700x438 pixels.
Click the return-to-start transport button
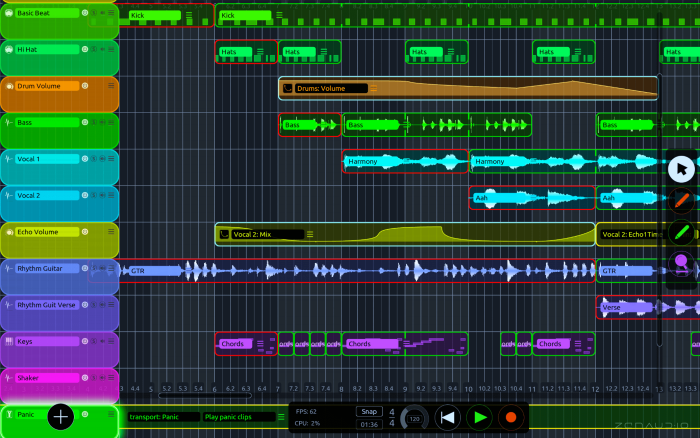(x=447, y=417)
